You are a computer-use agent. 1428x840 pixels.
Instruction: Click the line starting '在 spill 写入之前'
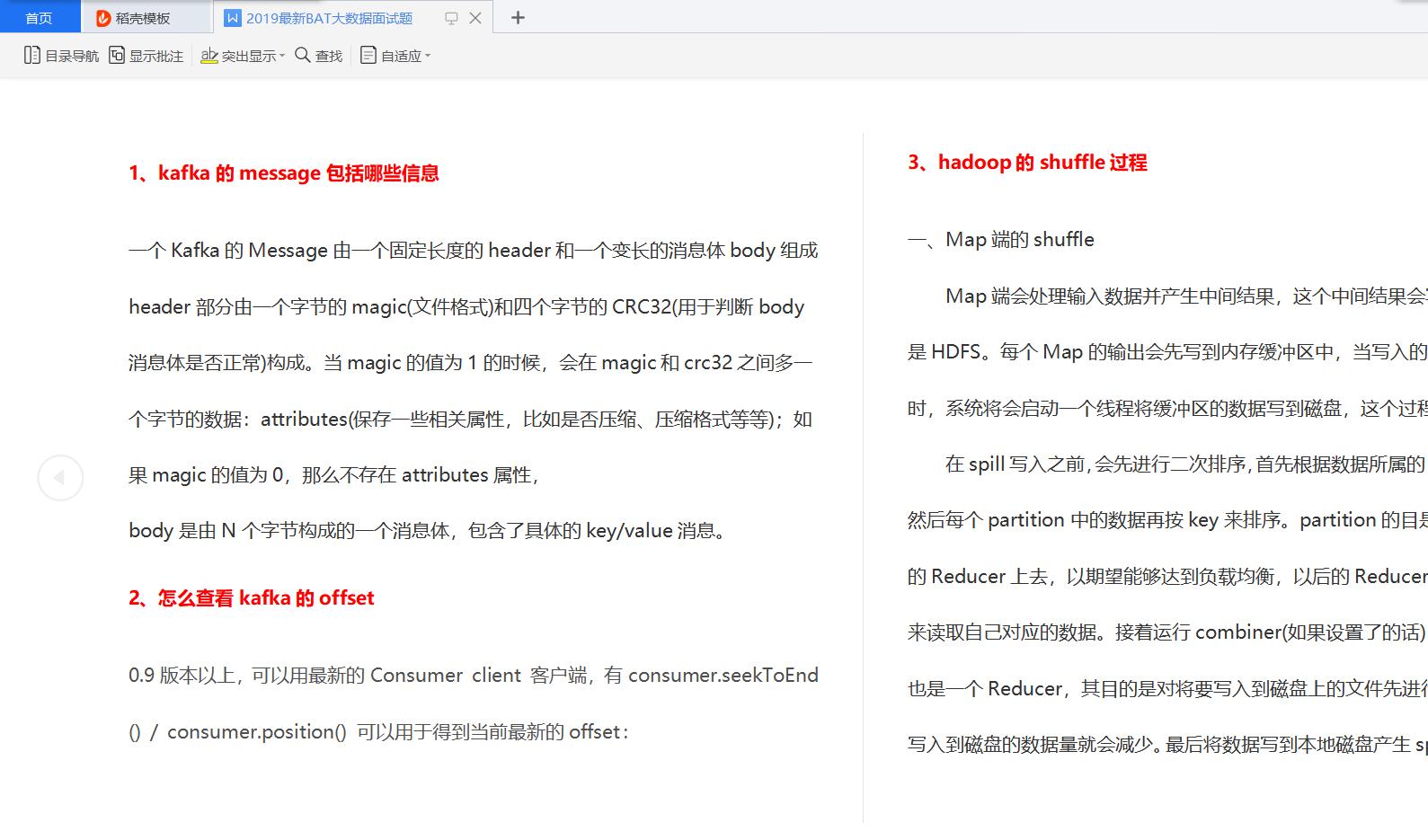coord(1185,464)
